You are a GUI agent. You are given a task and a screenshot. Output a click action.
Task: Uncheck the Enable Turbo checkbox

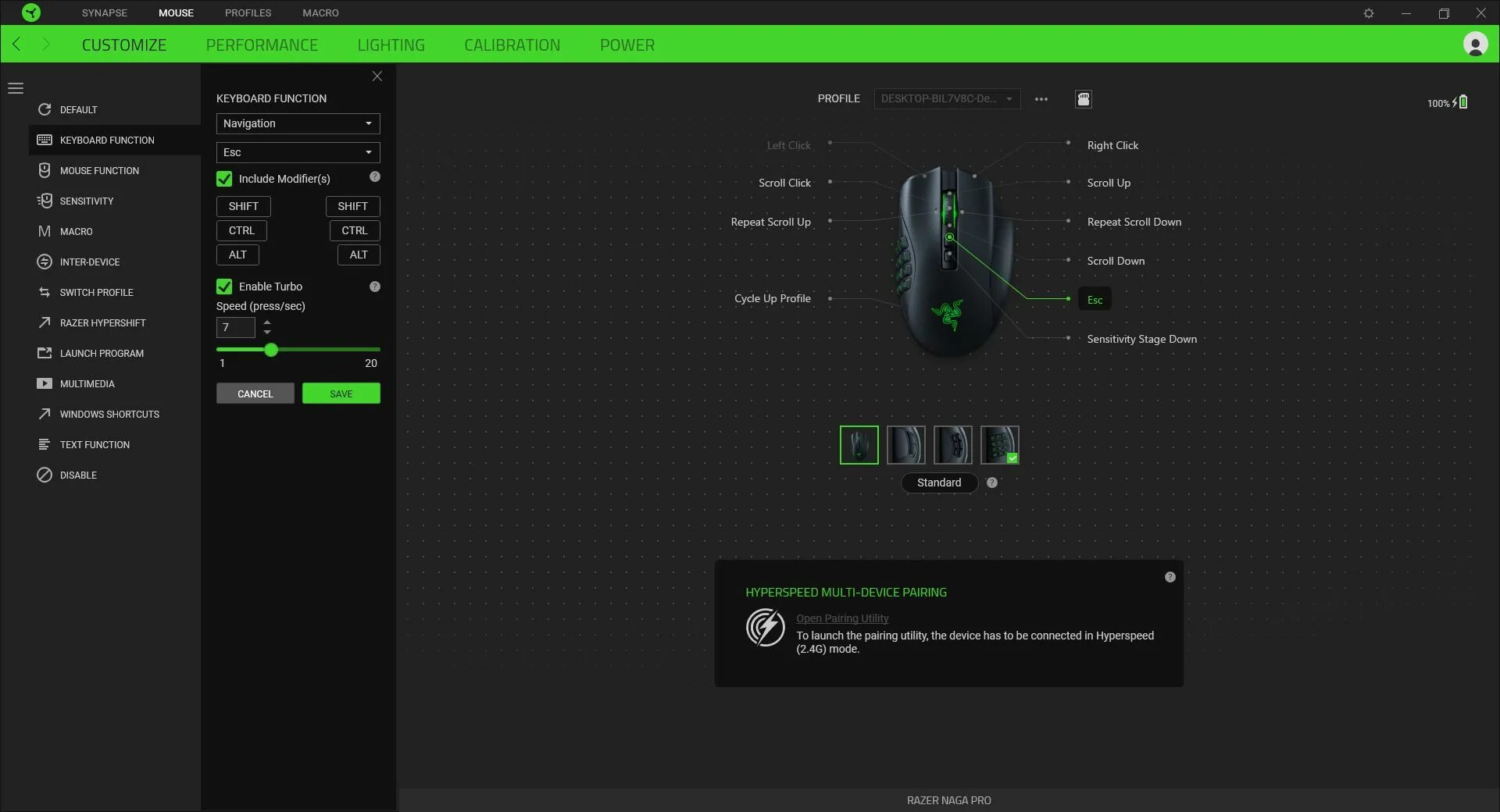(x=224, y=287)
